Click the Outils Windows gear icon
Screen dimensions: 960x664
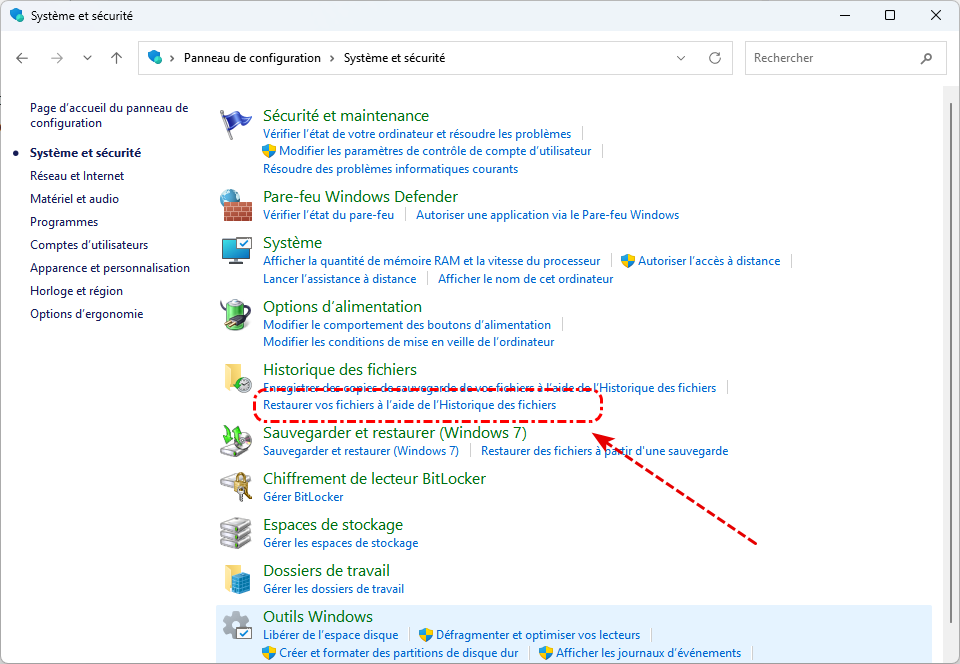236,625
